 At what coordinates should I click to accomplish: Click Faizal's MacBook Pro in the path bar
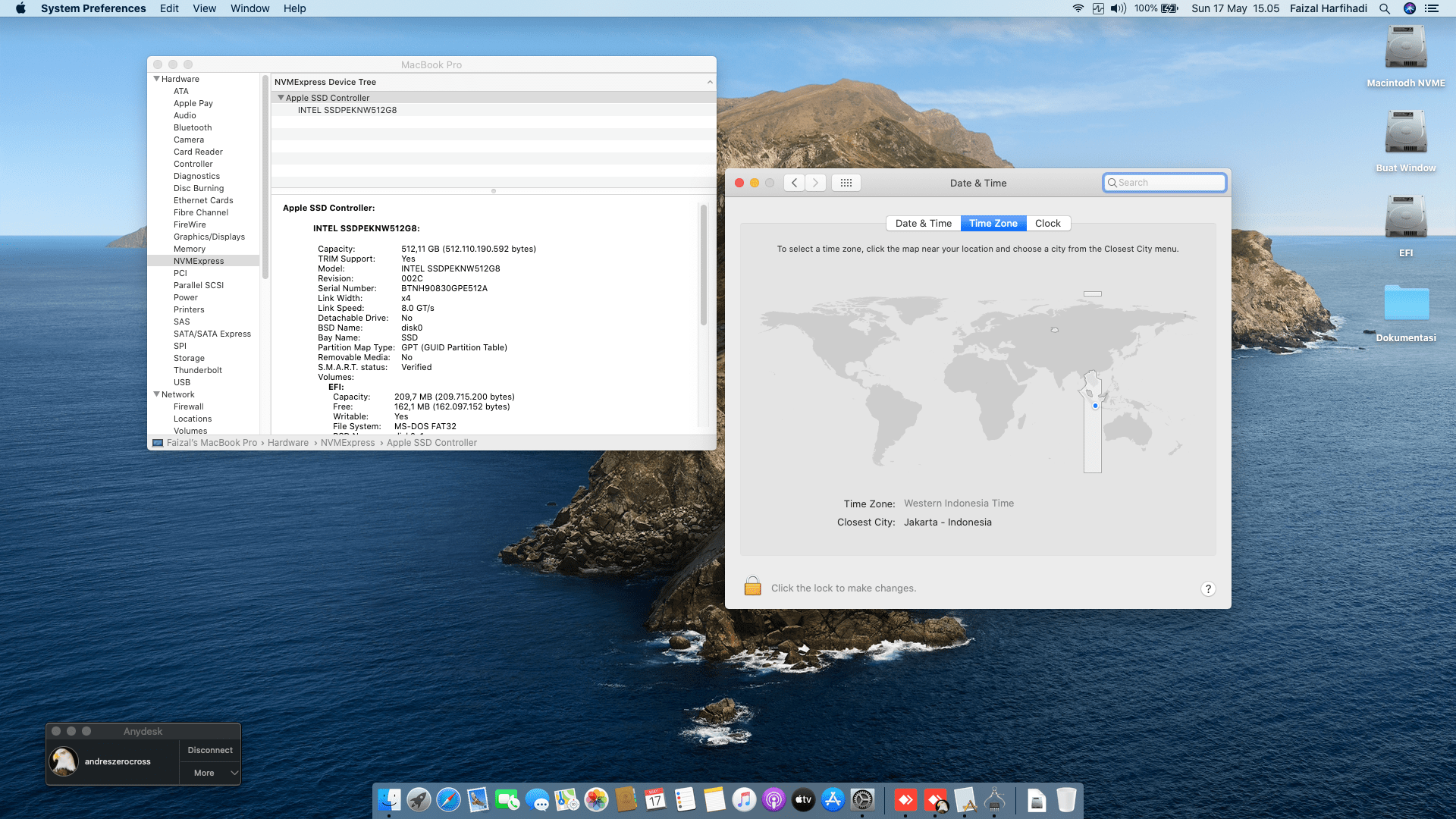(x=212, y=443)
